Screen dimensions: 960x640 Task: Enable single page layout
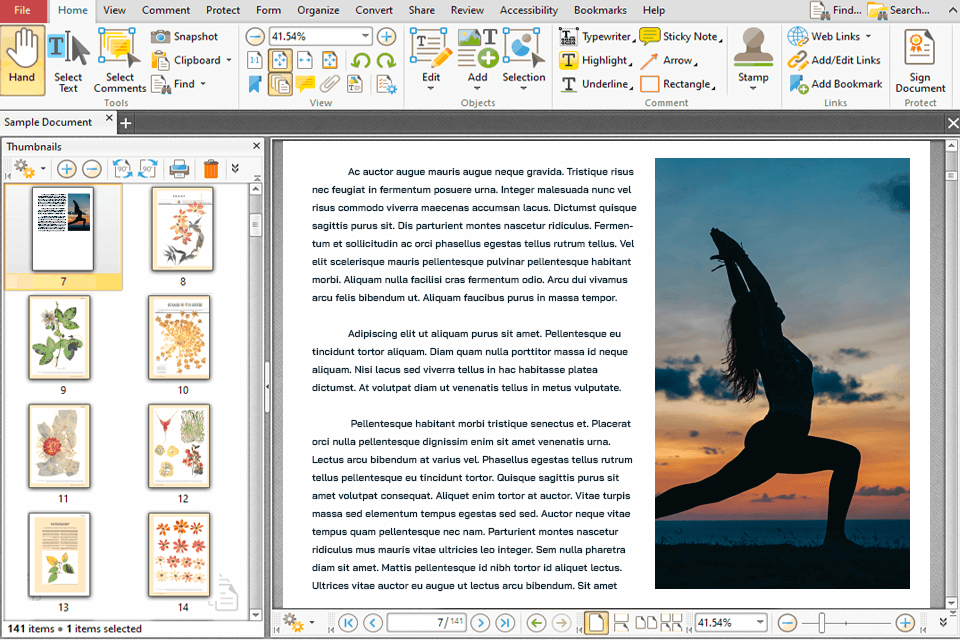point(596,623)
